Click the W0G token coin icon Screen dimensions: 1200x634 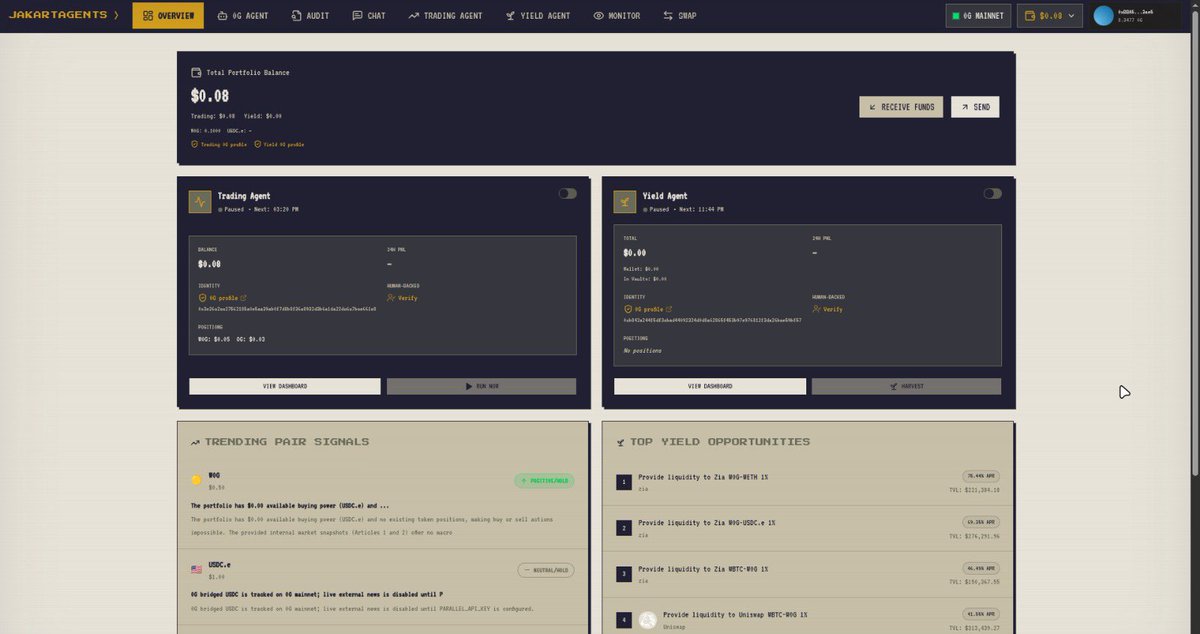[x=196, y=480]
